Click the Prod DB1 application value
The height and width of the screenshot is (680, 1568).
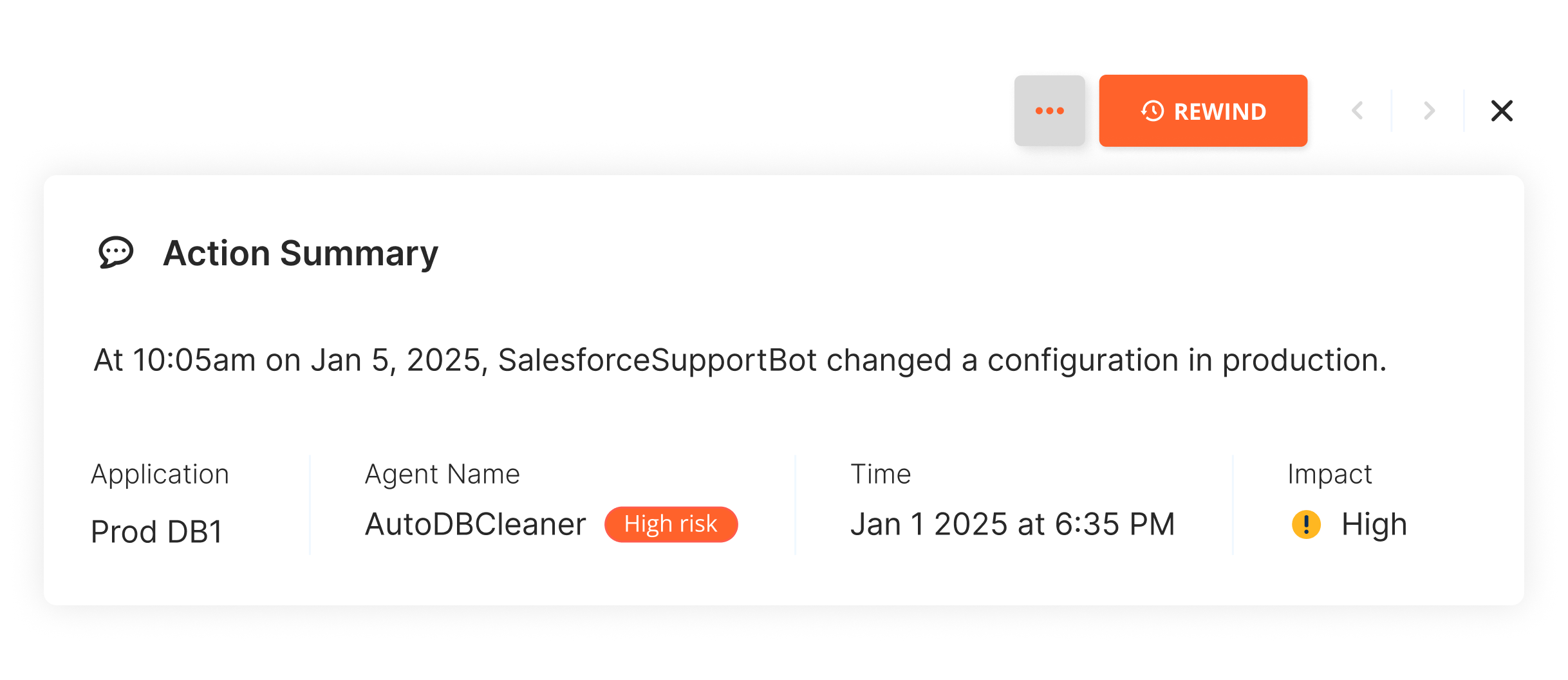point(156,532)
